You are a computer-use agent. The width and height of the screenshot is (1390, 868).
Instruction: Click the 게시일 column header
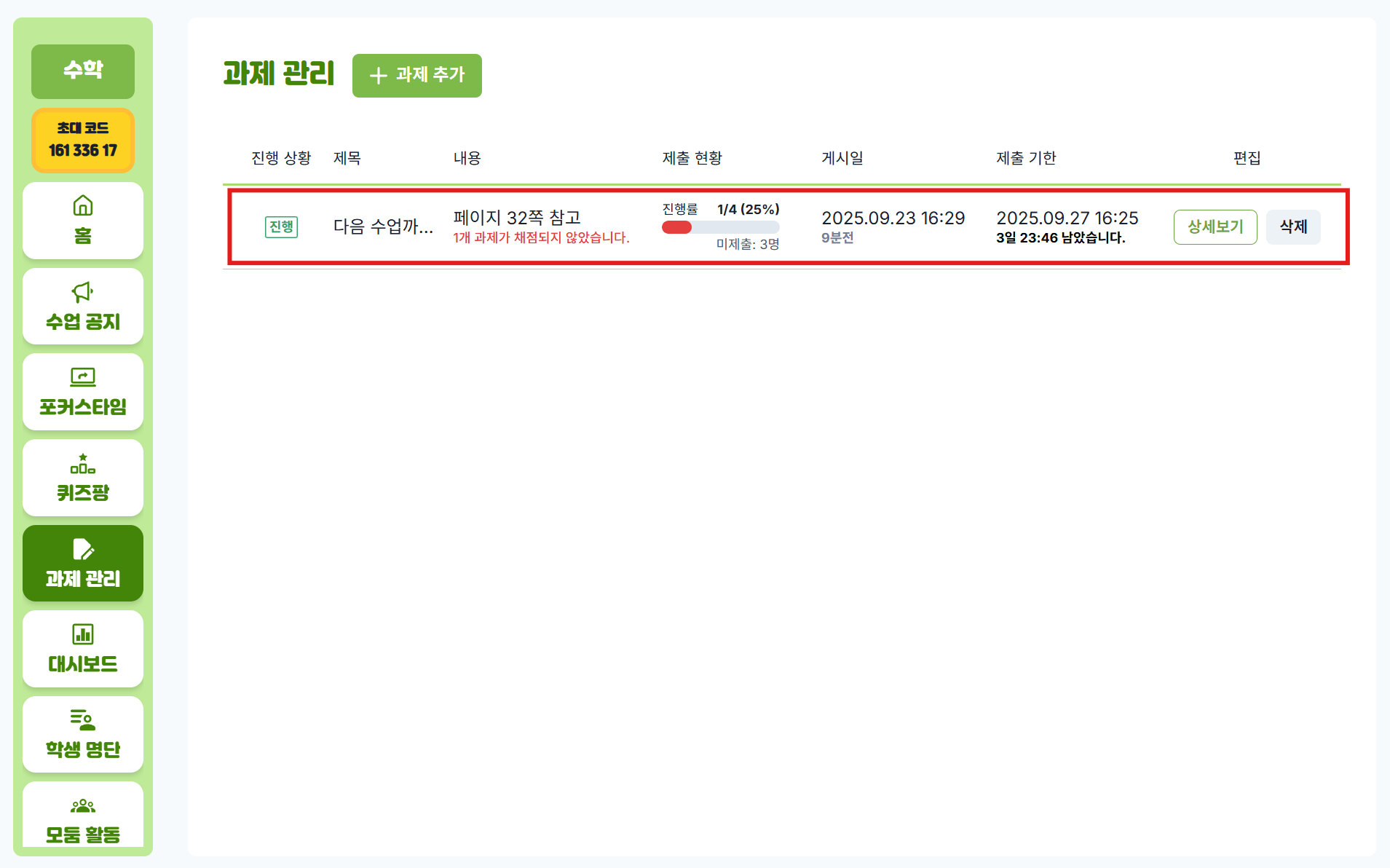(x=842, y=158)
